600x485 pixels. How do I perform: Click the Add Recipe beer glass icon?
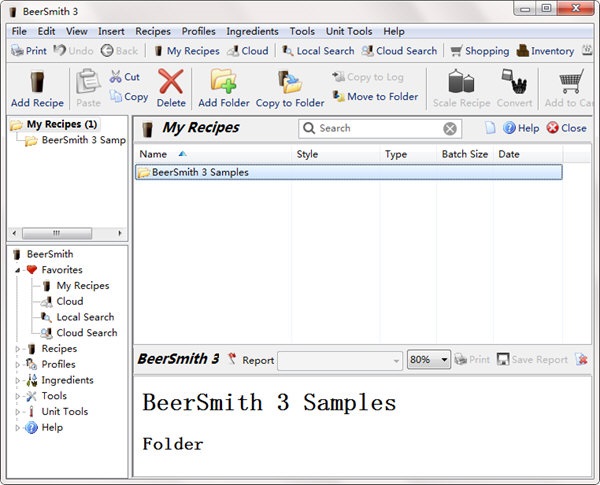point(36,81)
